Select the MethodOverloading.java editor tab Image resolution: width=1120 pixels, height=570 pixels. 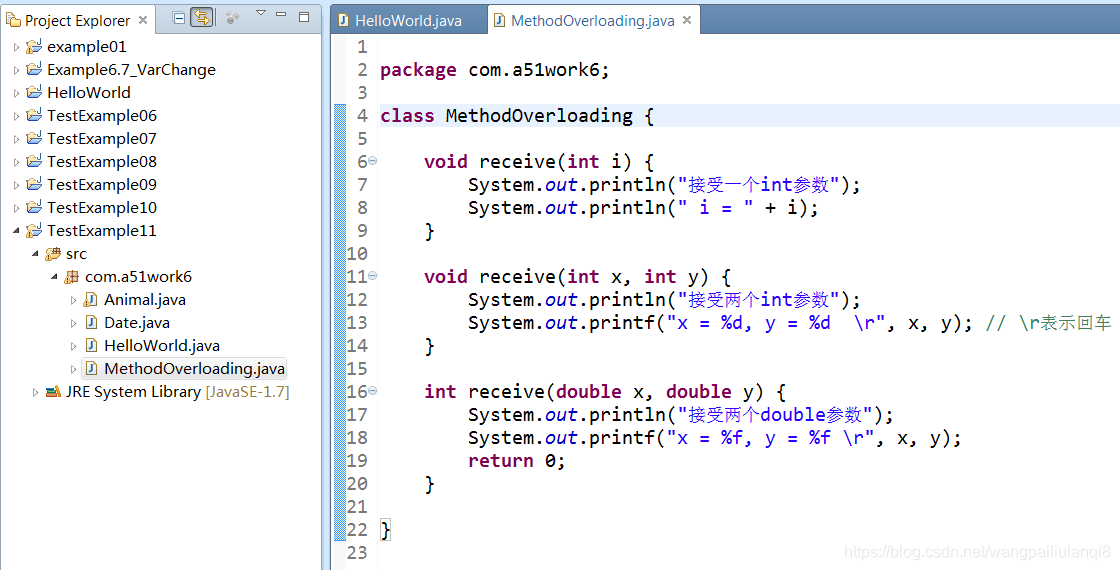pos(592,21)
